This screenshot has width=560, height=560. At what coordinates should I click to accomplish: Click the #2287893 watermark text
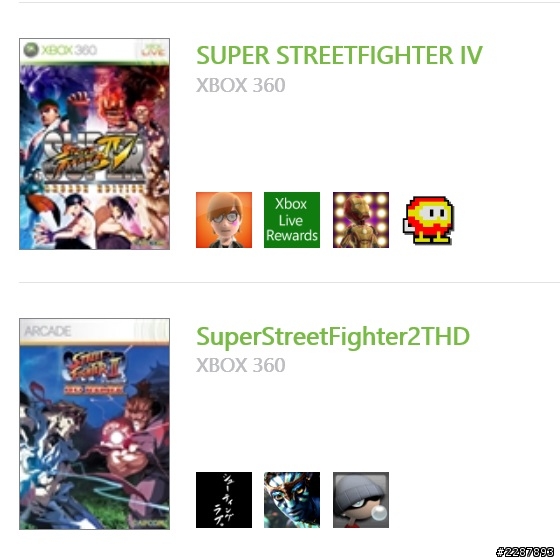(x=525, y=552)
